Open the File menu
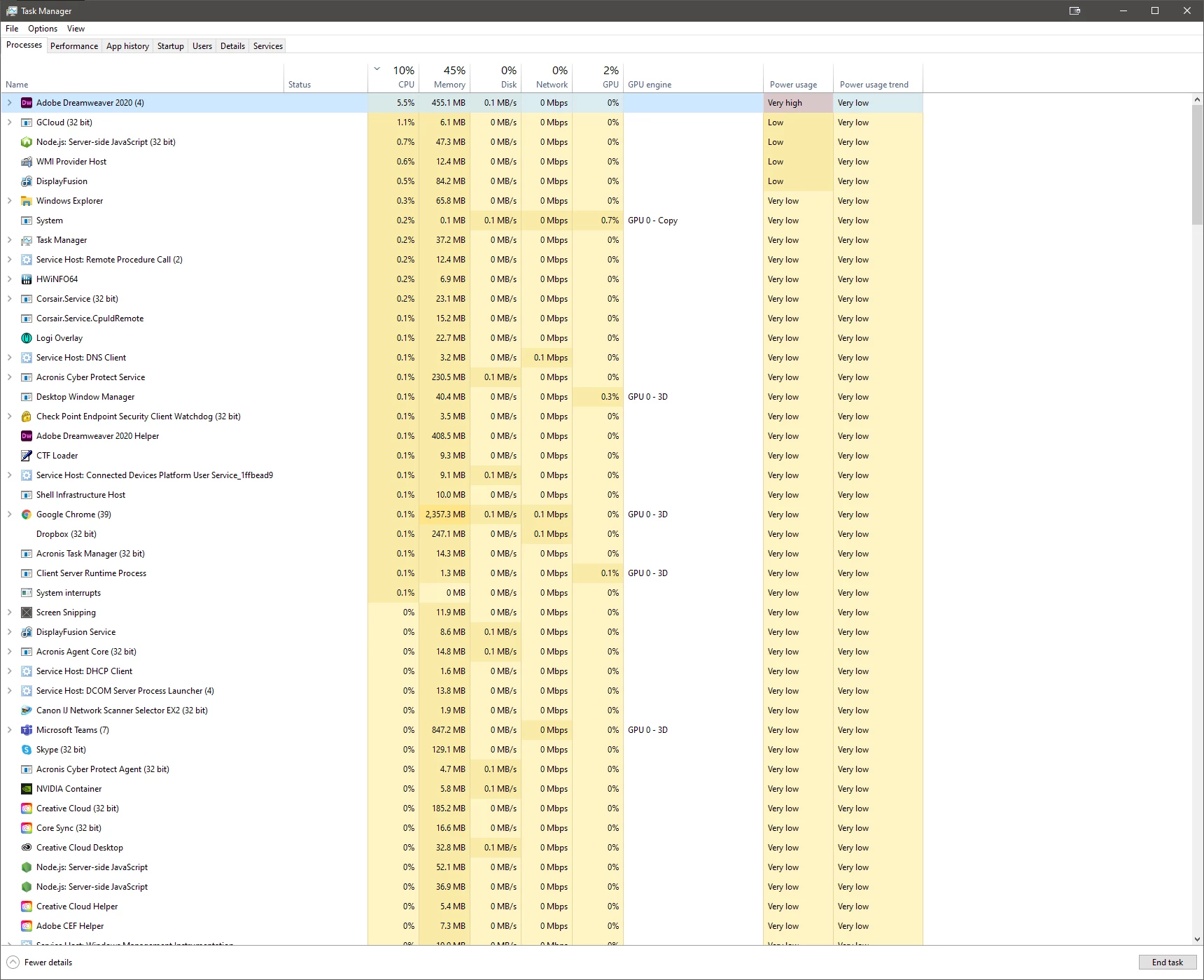 [x=12, y=29]
